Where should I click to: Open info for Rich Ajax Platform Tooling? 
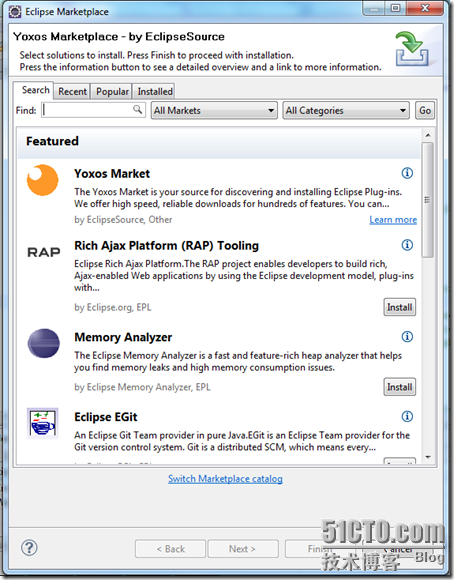407,245
